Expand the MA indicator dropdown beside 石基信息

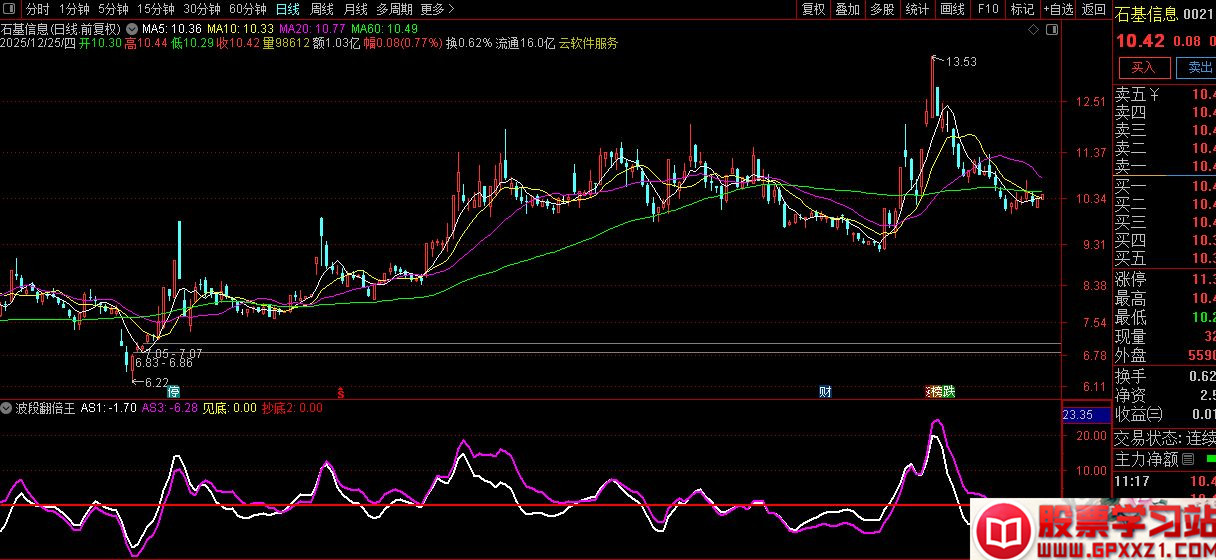132,29
